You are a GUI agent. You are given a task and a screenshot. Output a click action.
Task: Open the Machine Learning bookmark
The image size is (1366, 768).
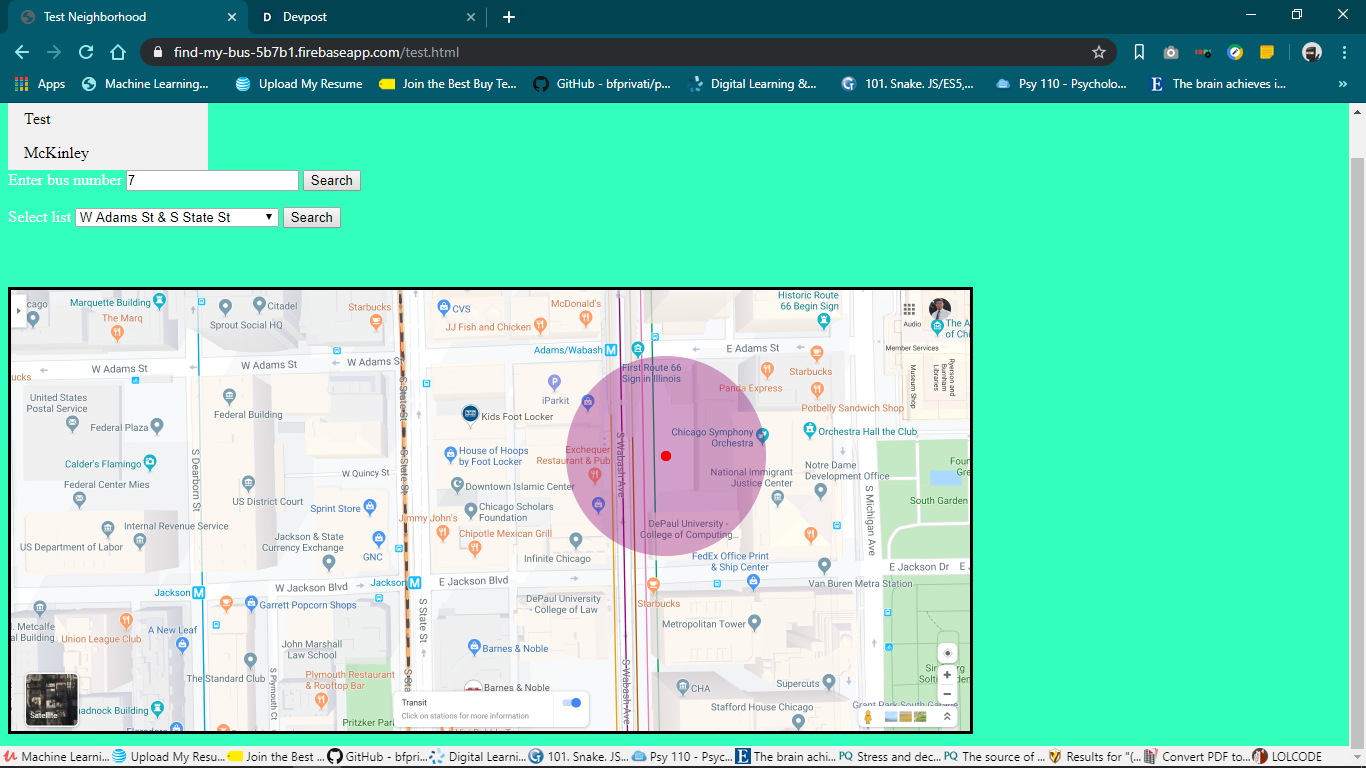tap(146, 84)
